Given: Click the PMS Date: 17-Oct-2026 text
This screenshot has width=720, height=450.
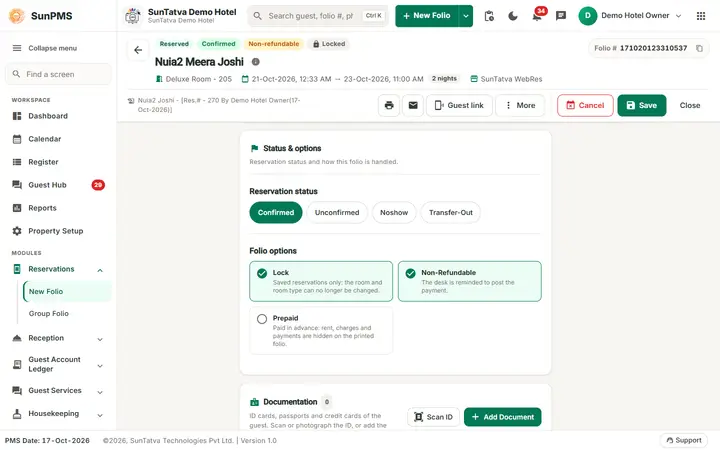Looking at the screenshot, I should click(47, 440).
